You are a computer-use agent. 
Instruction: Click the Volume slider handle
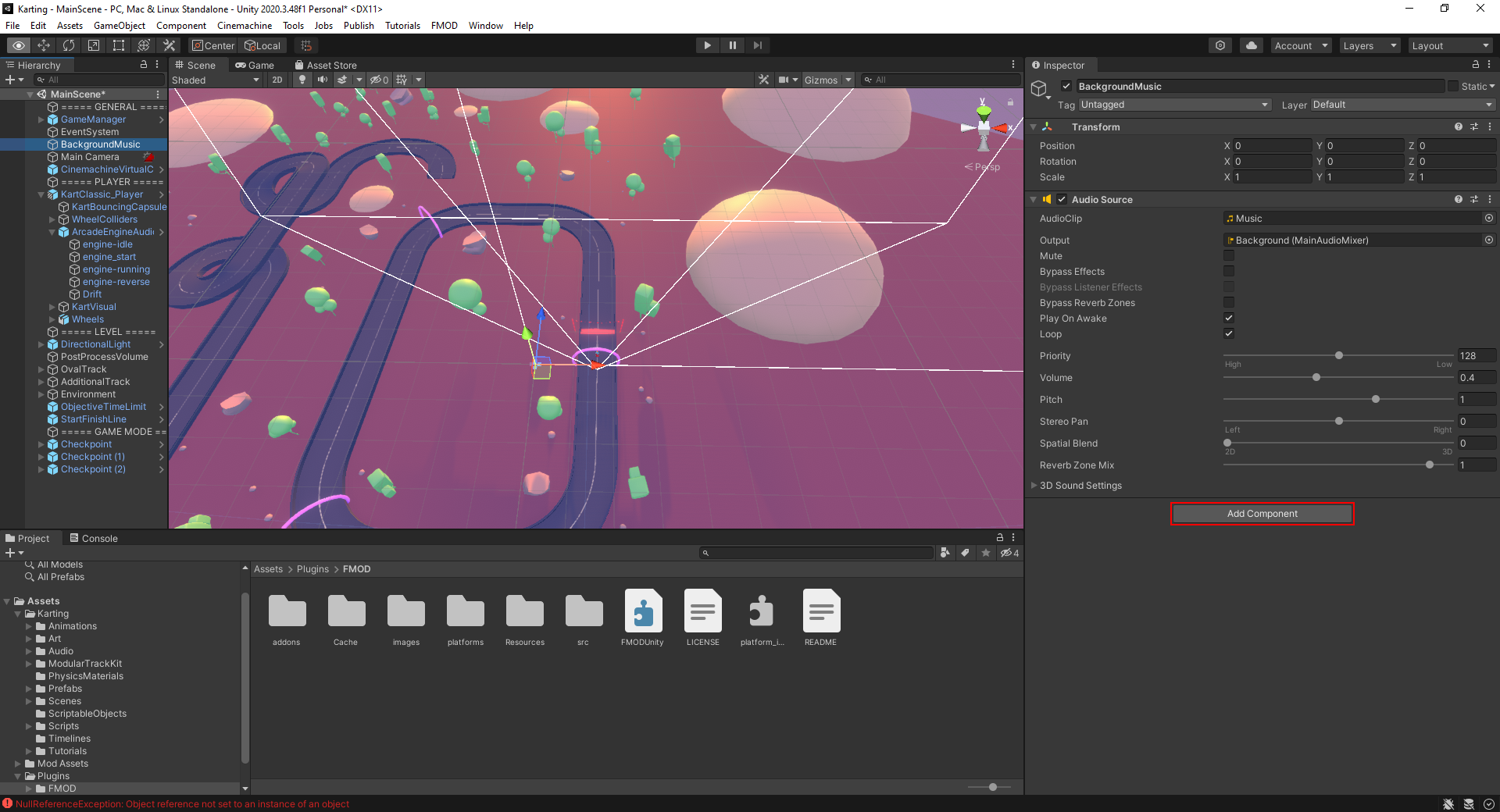coord(1316,377)
